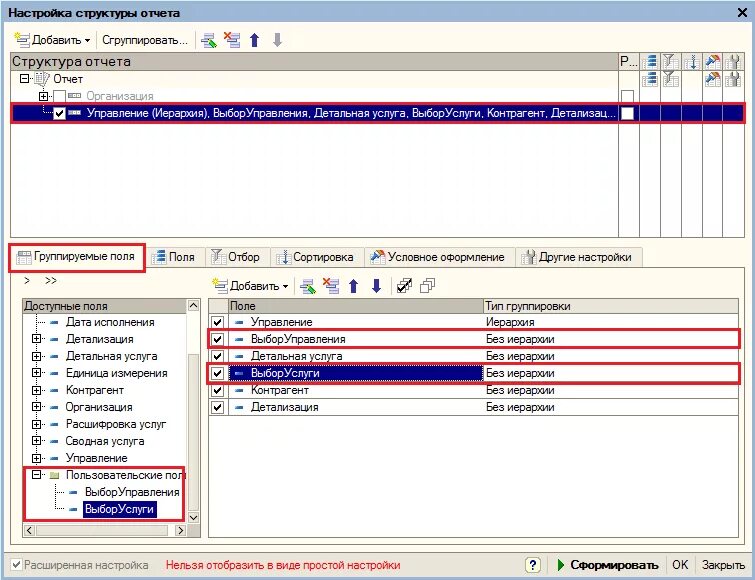The image size is (755, 580).
Task: Switch to the Другие настройки tab
Action: click(578, 257)
